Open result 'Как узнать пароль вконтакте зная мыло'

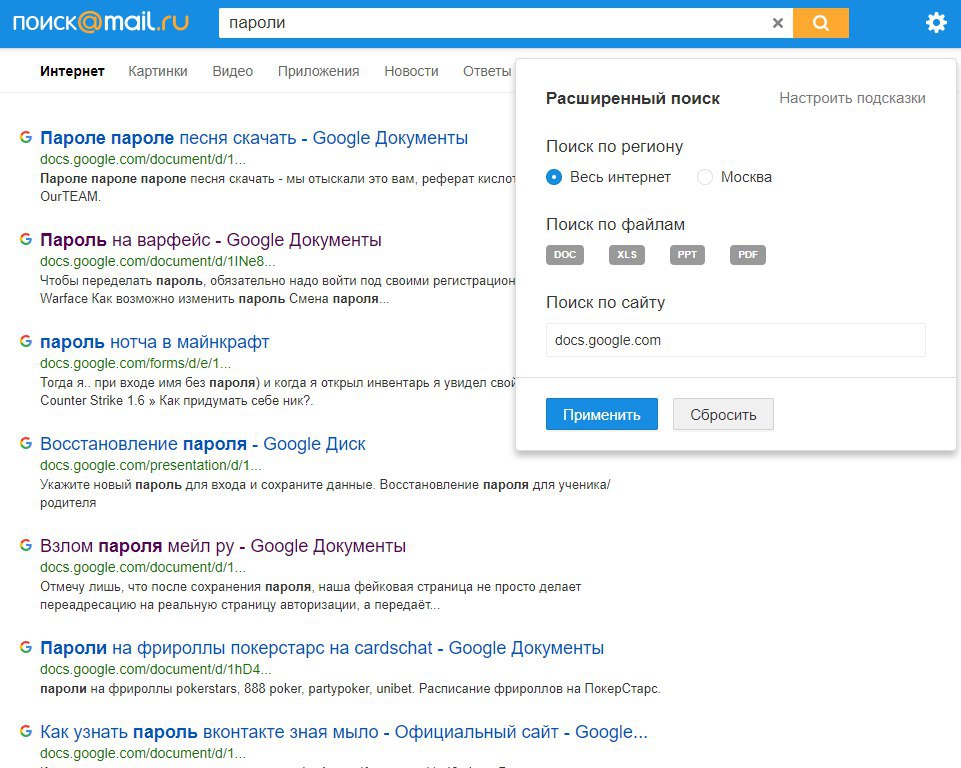344,732
